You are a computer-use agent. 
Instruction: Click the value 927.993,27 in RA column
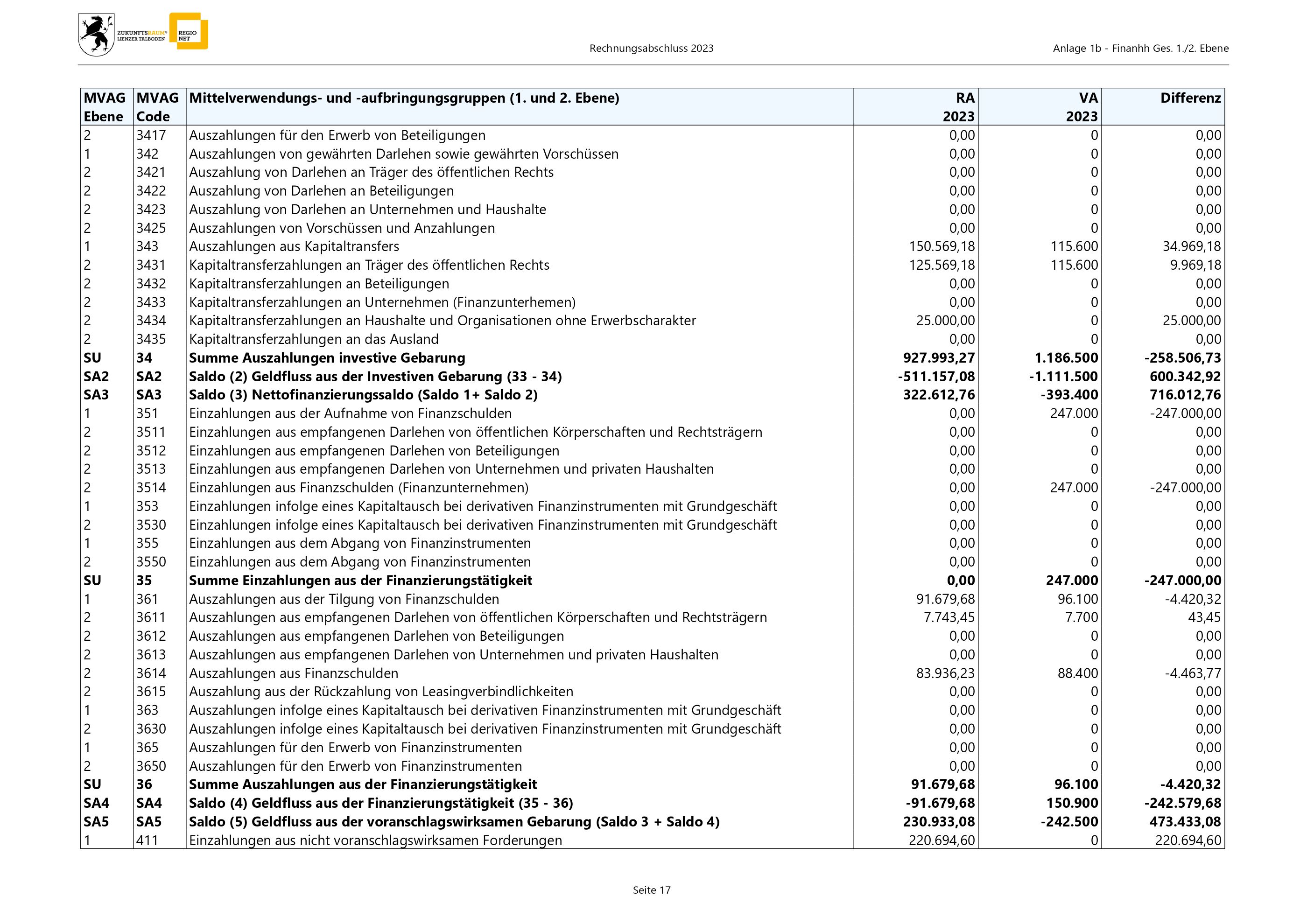tap(939, 358)
